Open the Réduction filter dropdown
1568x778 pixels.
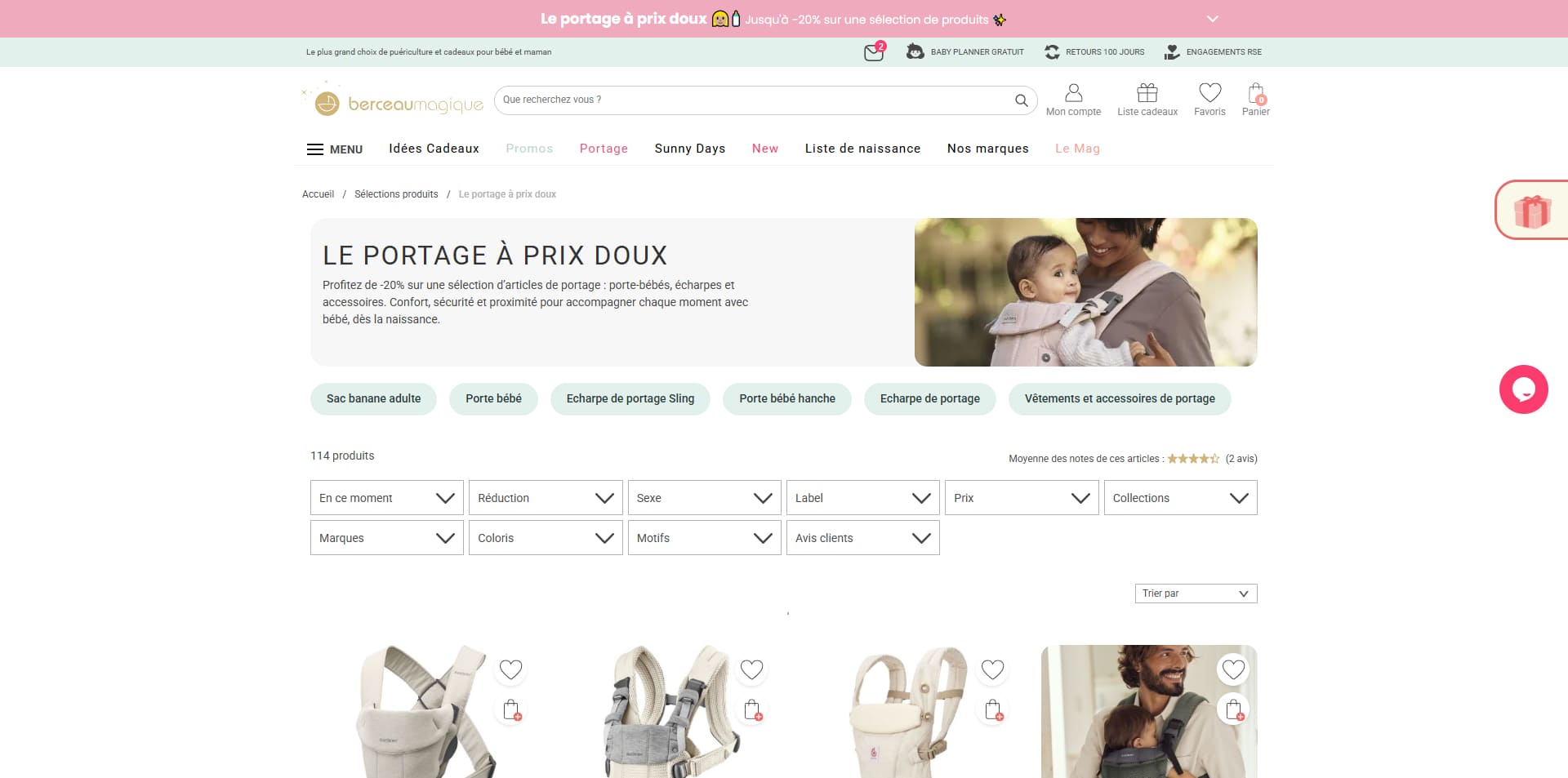click(546, 498)
